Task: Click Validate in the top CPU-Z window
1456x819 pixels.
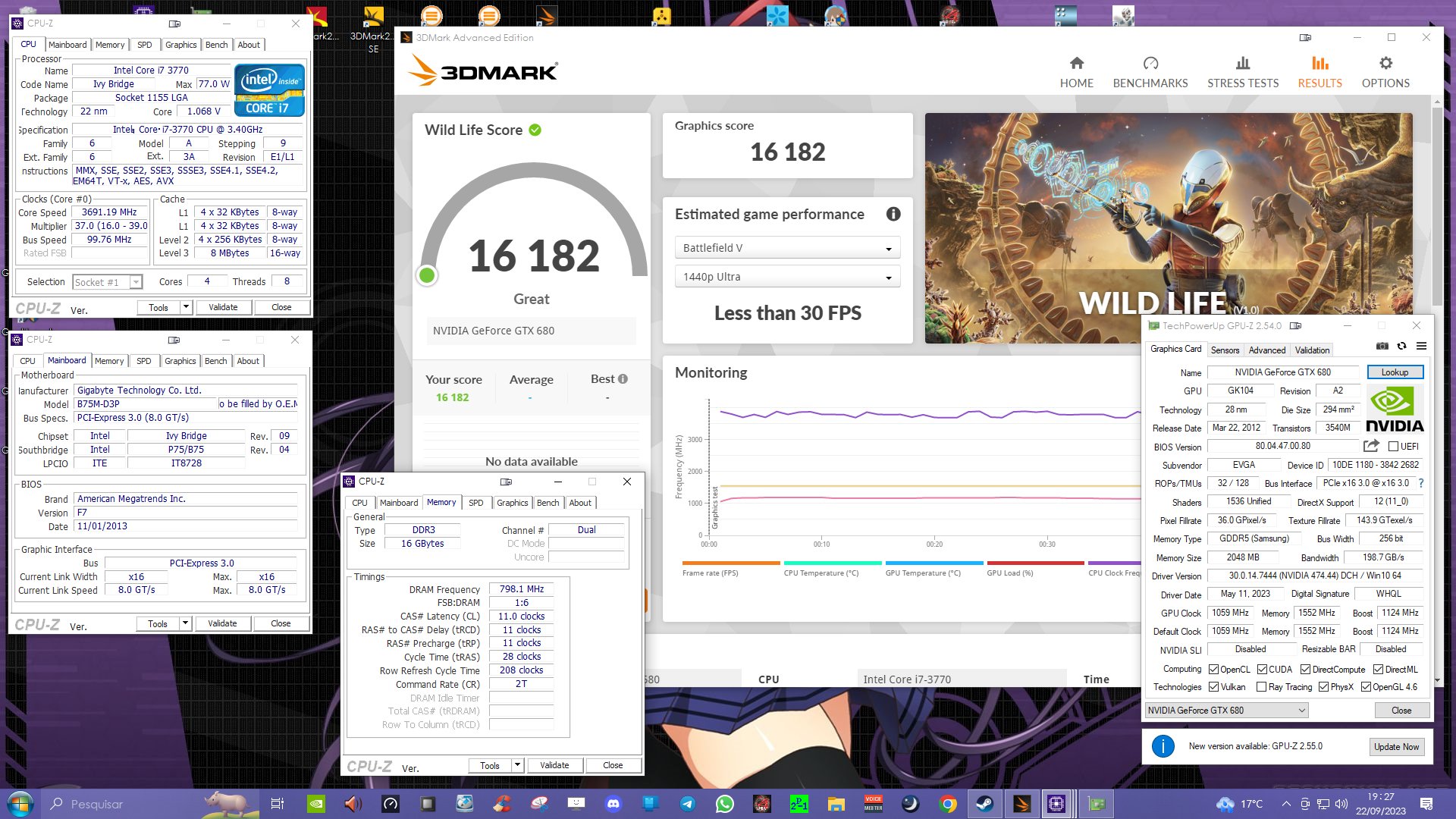Action: tap(223, 307)
